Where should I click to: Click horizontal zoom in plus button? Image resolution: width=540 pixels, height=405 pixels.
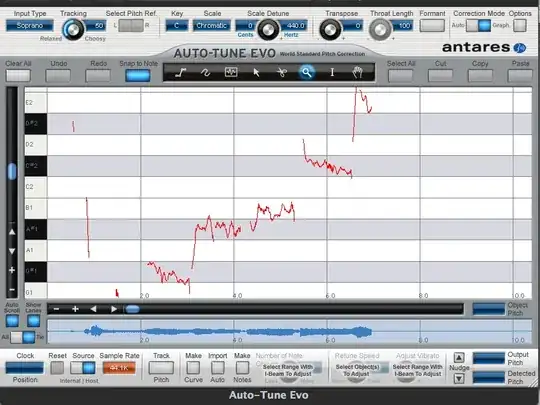(x=75, y=309)
